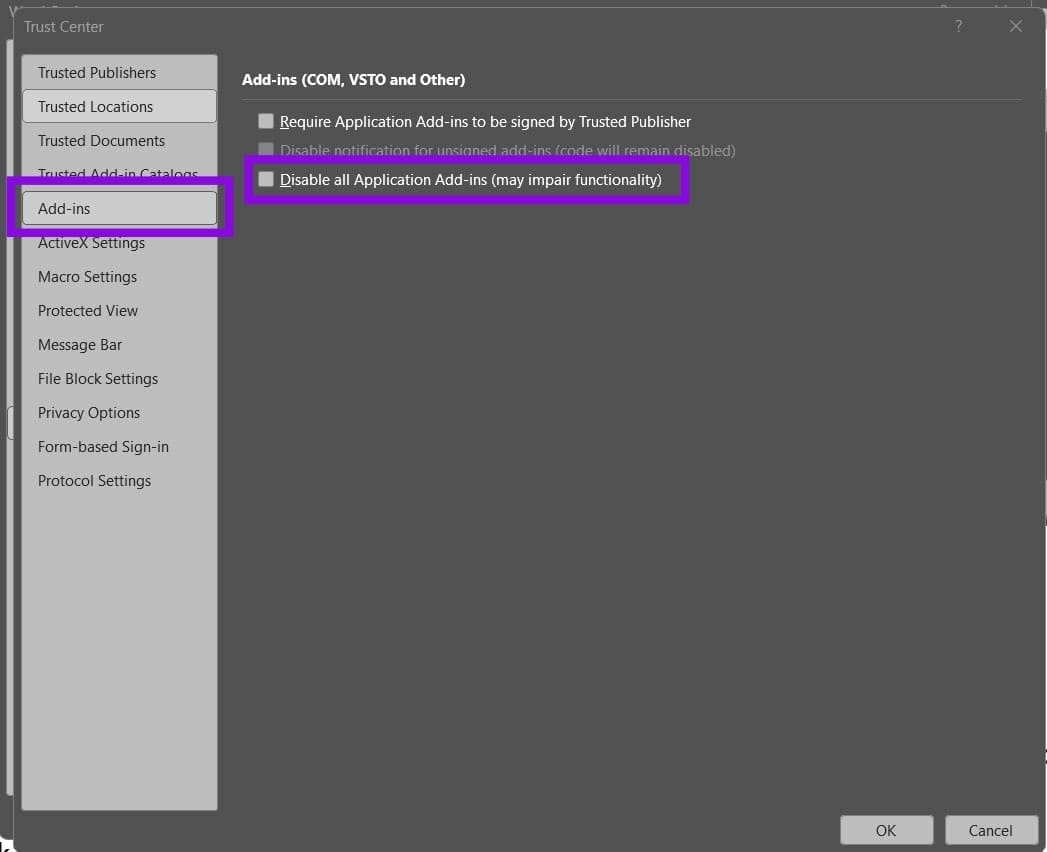Open the Trusted Publishers section
The width and height of the screenshot is (1047, 852).
tap(119, 73)
